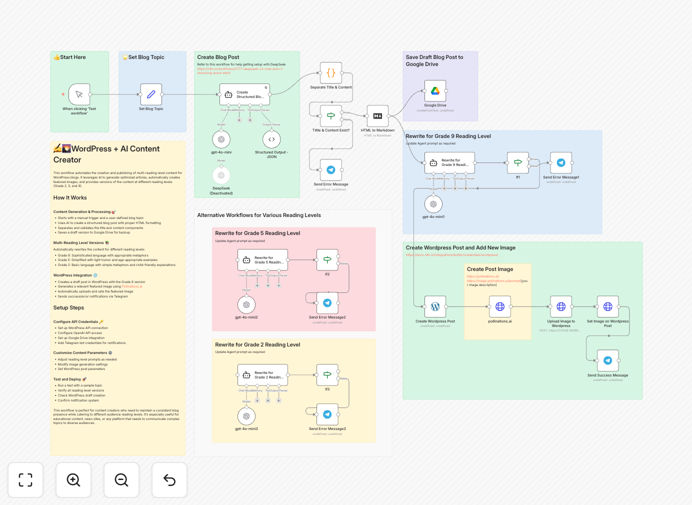The width and height of the screenshot is (692, 505).
Task: Click 'Create Wordpress Post and Add New Image' heading
Action: pyautogui.click(x=460, y=248)
